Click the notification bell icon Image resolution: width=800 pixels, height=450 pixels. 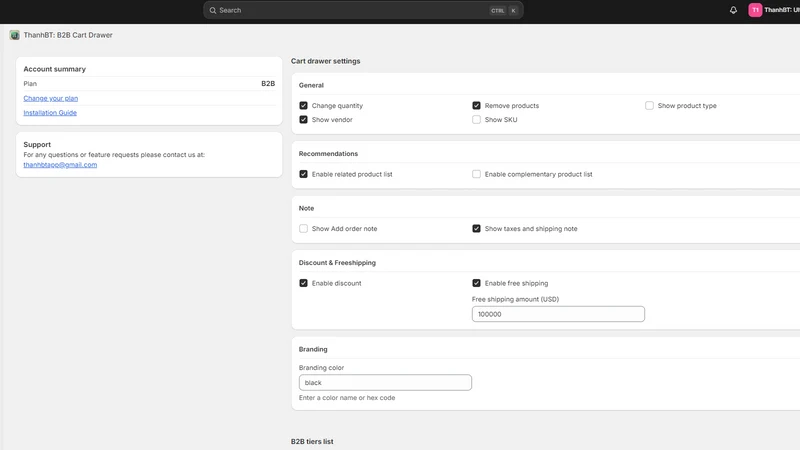pos(733,10)
